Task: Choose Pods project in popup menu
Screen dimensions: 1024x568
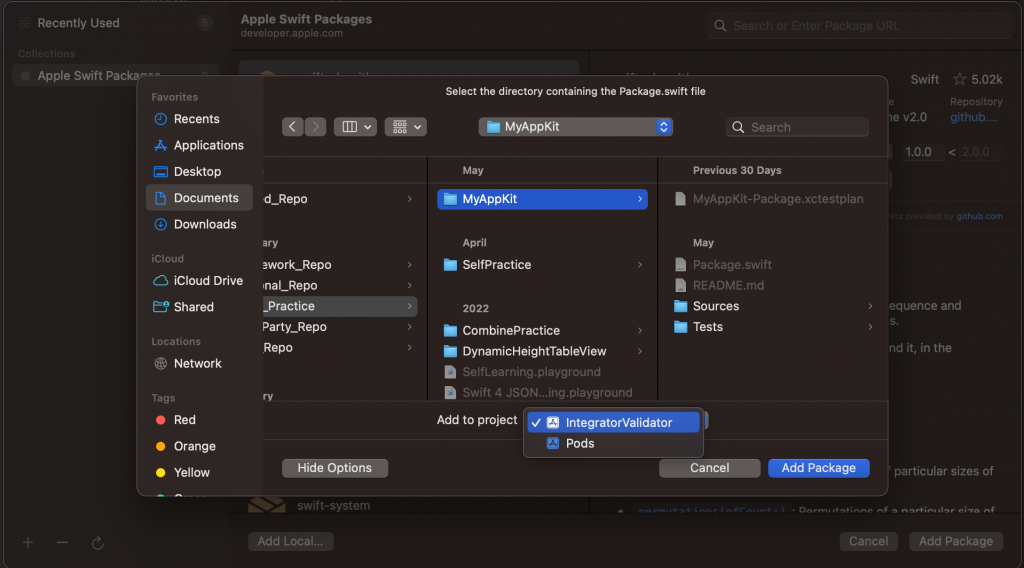Action: [x=613, y=443]
